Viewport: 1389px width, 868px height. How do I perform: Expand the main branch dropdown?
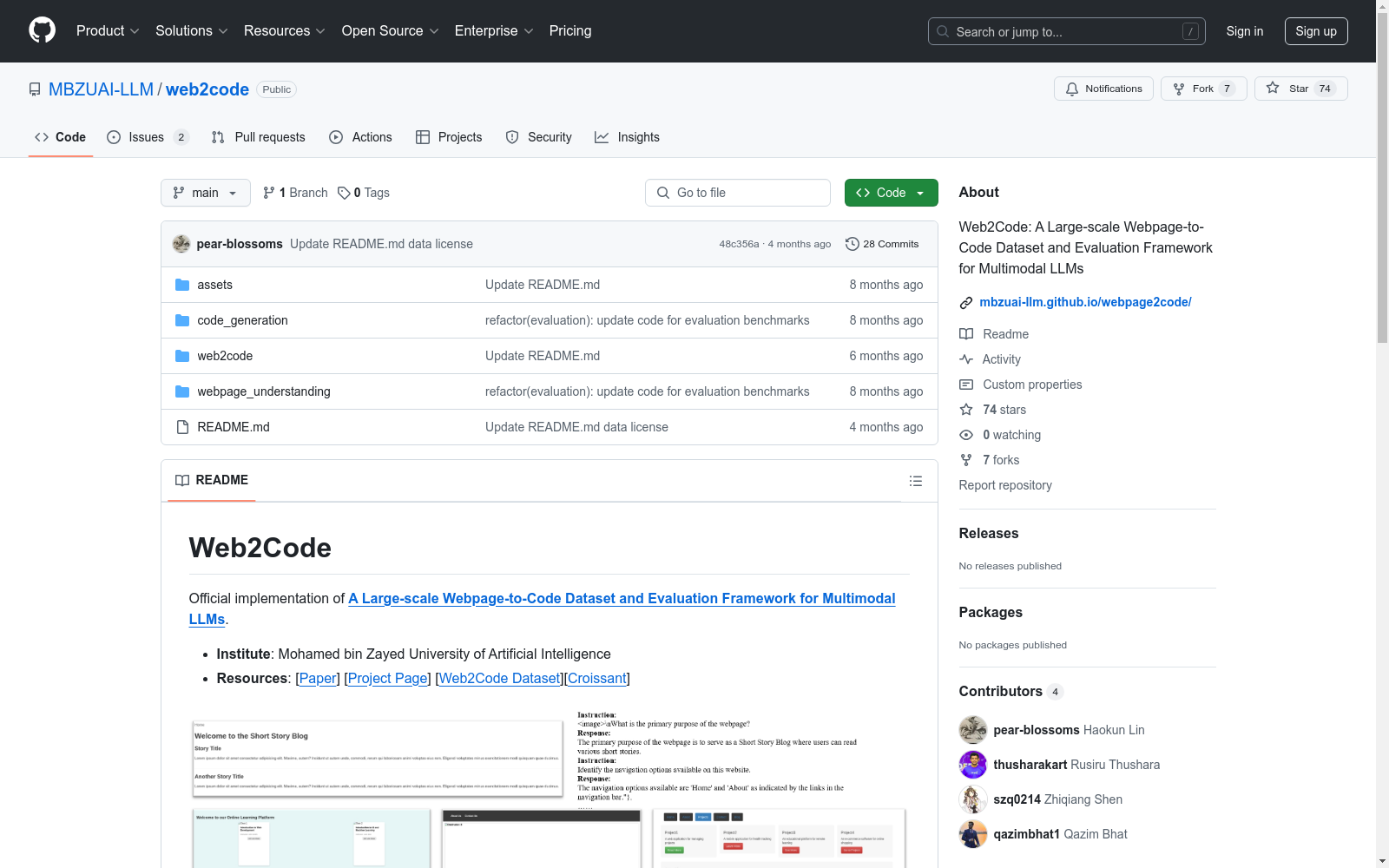click(205, 193)
